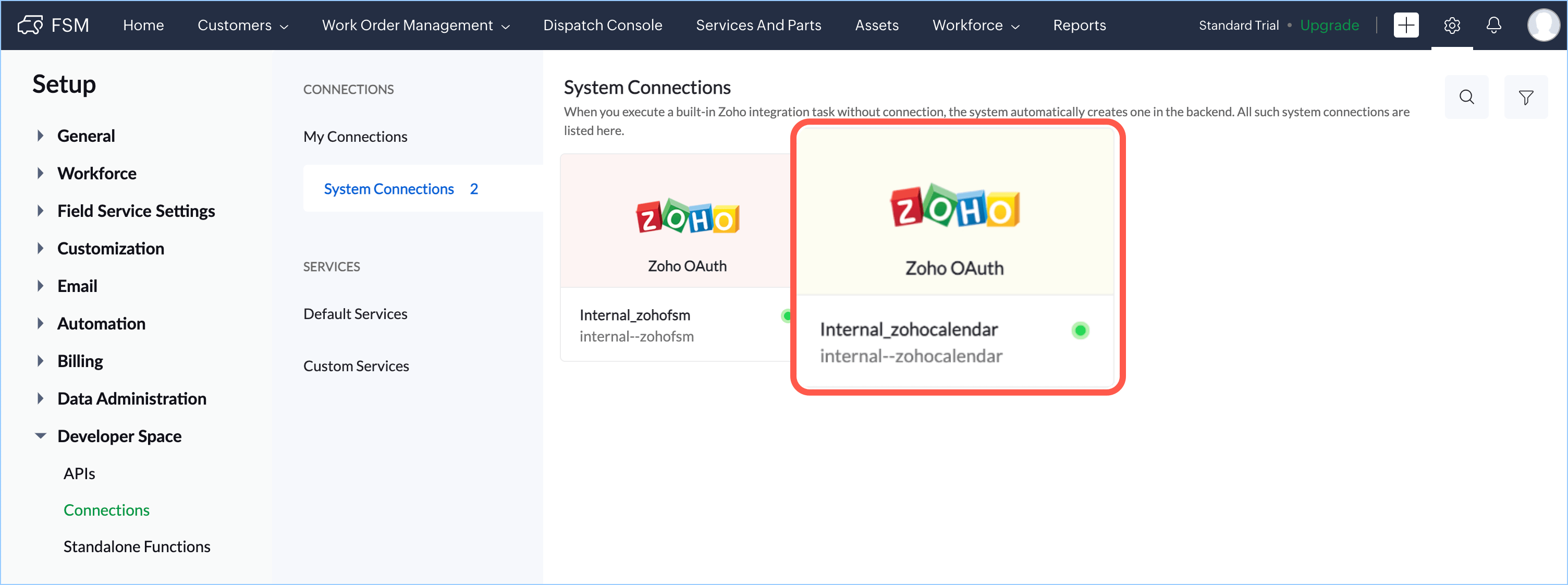Select the System Connections tab
Image resolution: width=1568 pixels, height=585 pixels.
click(422, 189)
